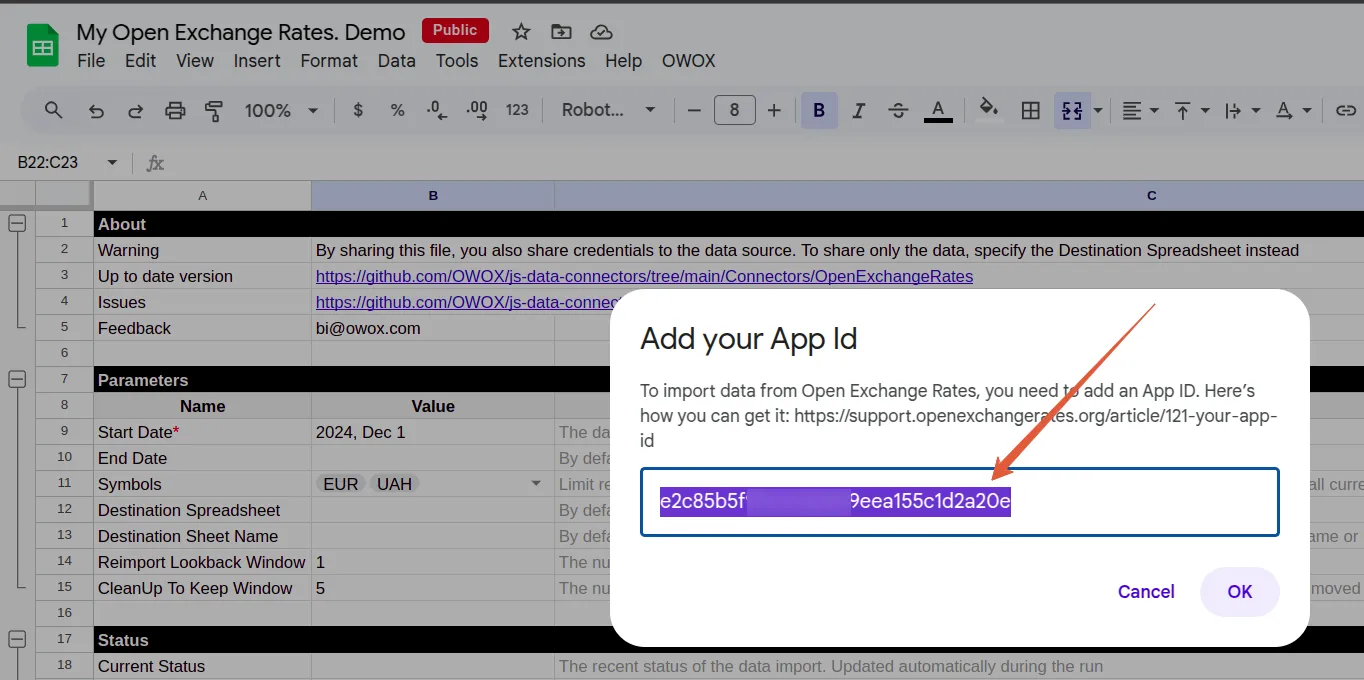Select the bi@owox.com cell
This screenshot has height=680, width=1364.
pyautogui.click(x=433, y=328)
